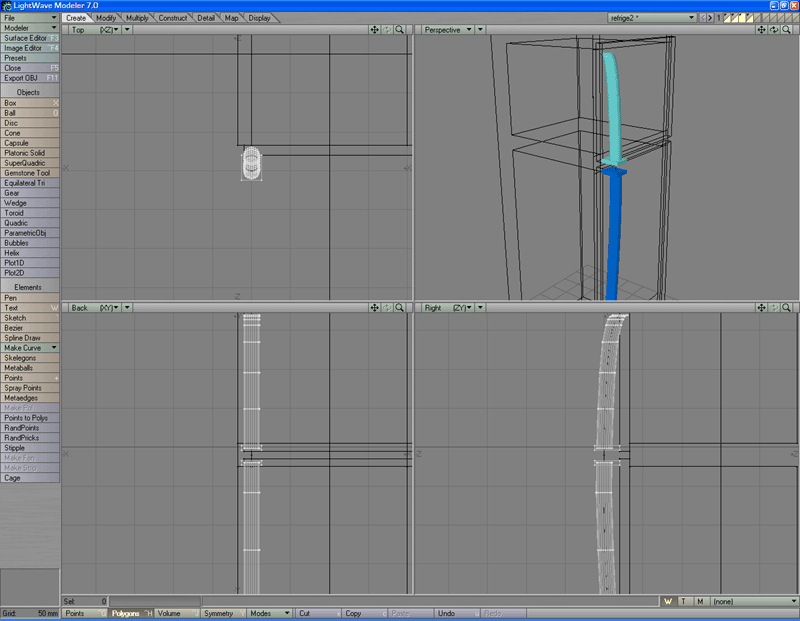Select the Gemstone Tool
The image size is (800, 621).
click(x=30, y=173)
